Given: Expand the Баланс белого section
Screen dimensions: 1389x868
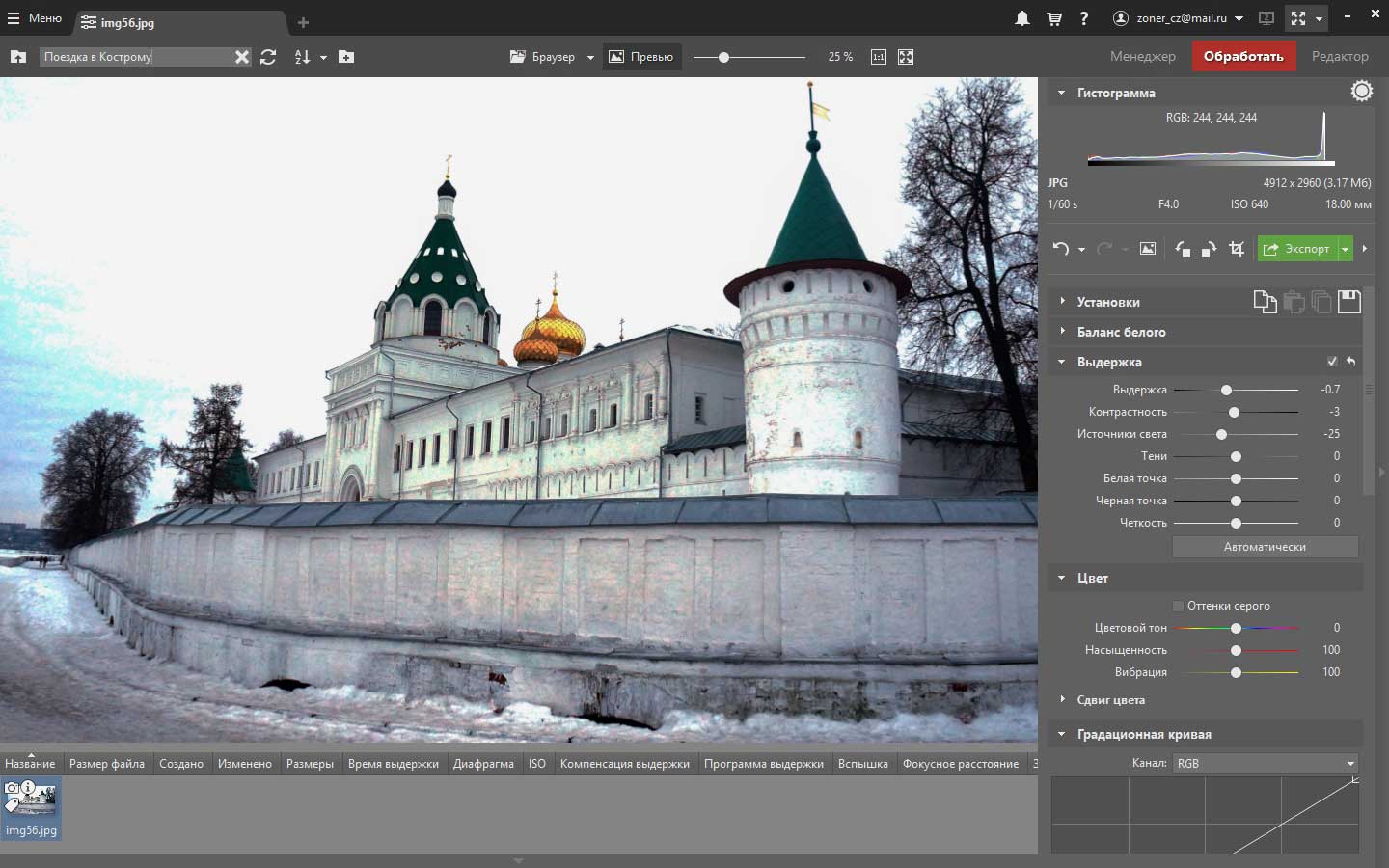Looking at the screenshot, I should point(1121,332).
